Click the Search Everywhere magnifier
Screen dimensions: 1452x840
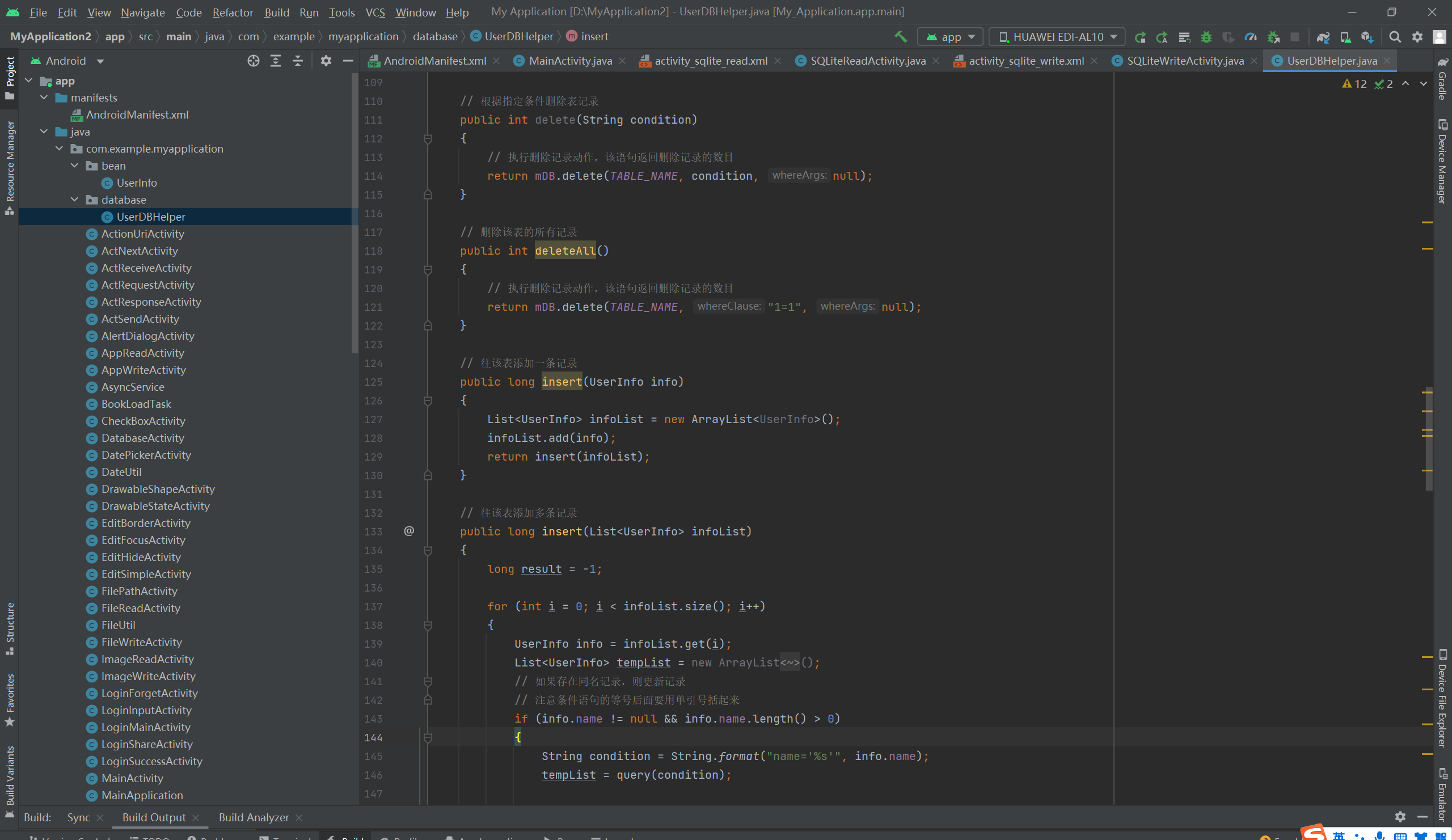tap(1395, 37)
